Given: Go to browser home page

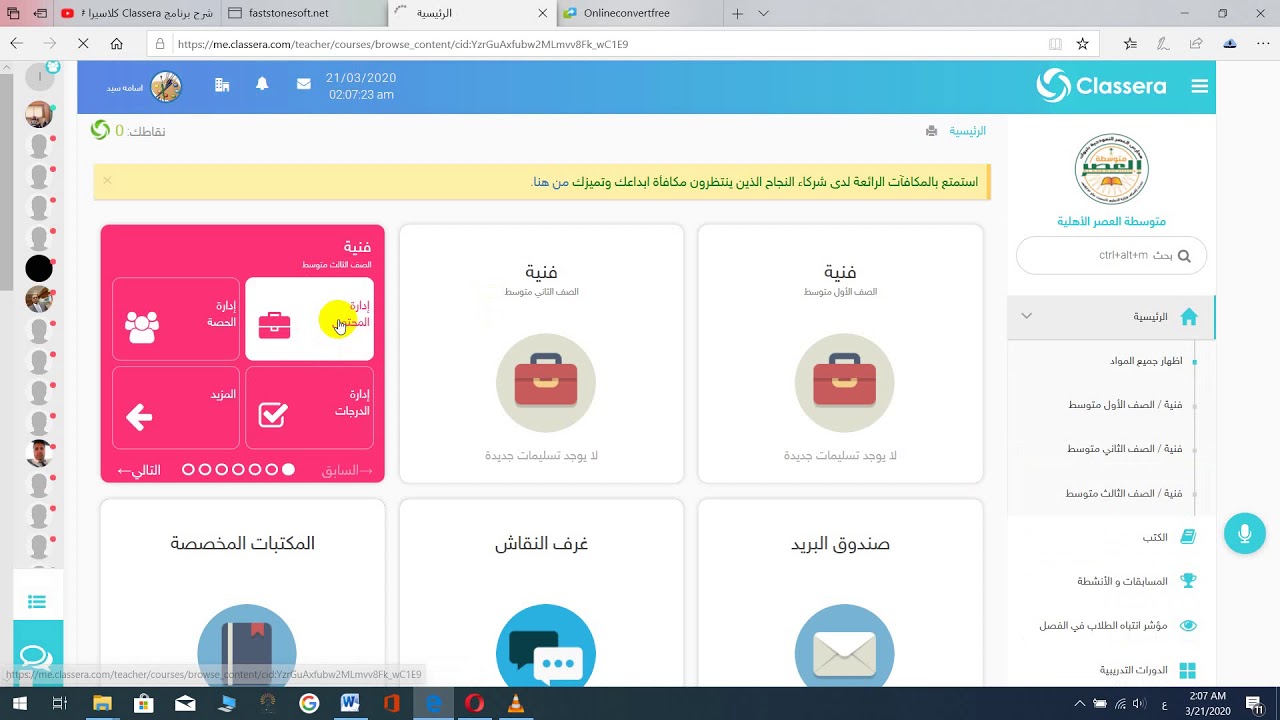Looking at the screenshot, I should click(117, 44).
